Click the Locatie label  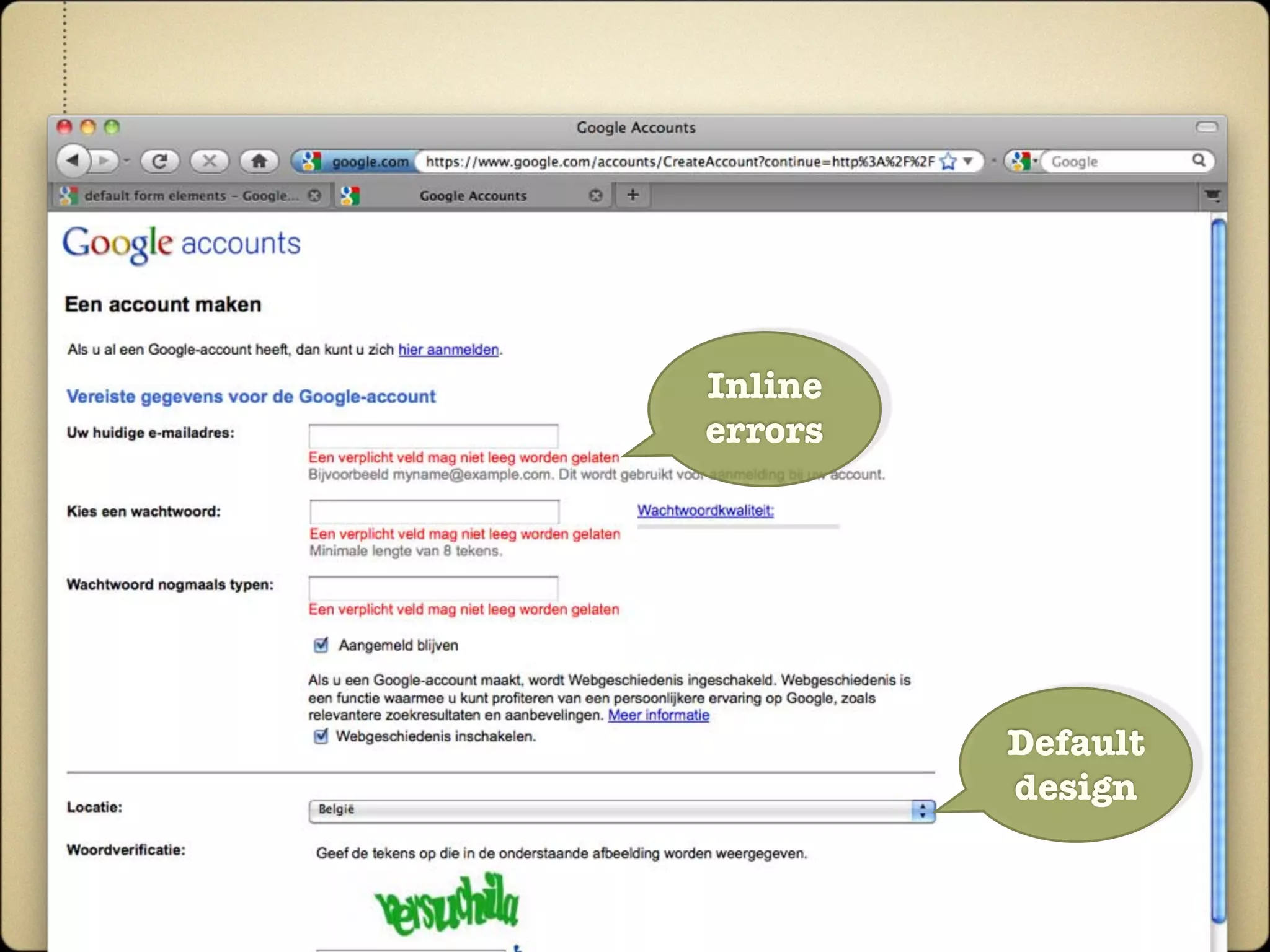point(94,807)
